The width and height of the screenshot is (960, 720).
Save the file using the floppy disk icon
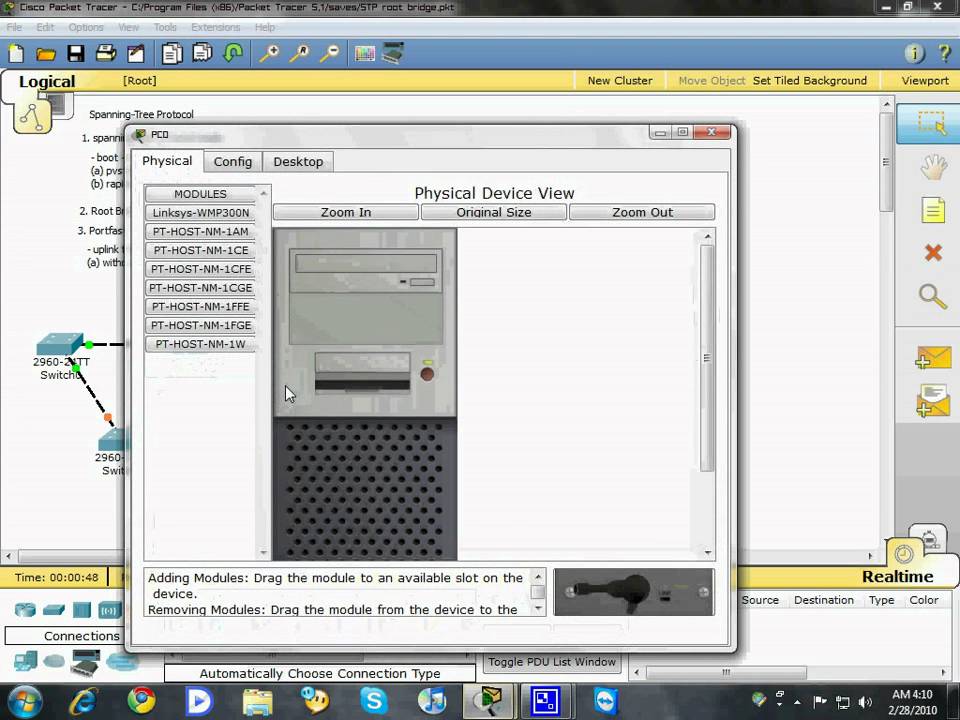(76, 54)
